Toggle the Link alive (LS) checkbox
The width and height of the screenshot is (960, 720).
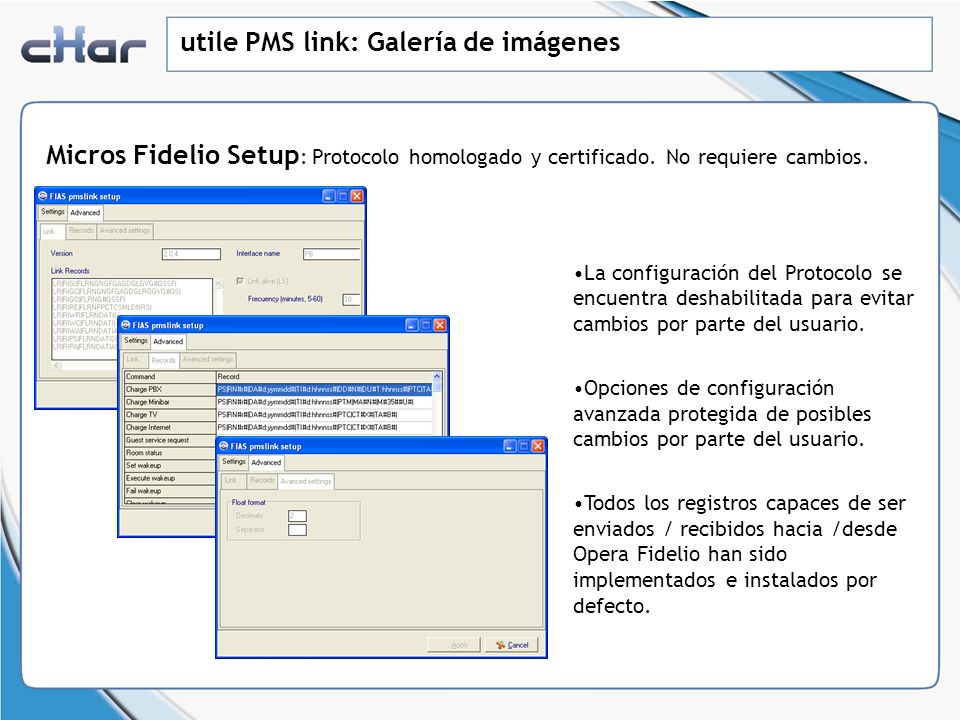pyautogui.click(x=239, y=281)
